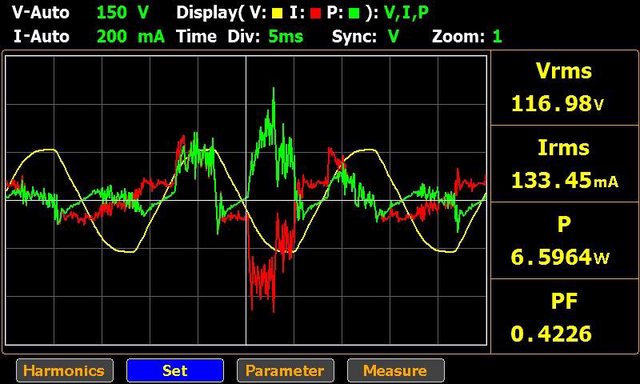This screenshot has height=384, width=640.
Task: Open the Parameter button
Action: pyautogui.click(x=285, y=371)
